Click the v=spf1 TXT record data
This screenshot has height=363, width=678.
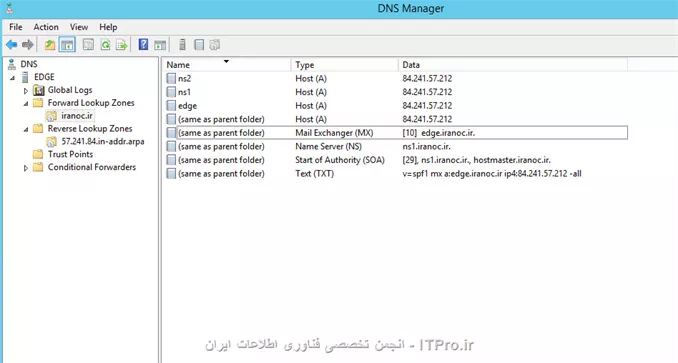492,174
